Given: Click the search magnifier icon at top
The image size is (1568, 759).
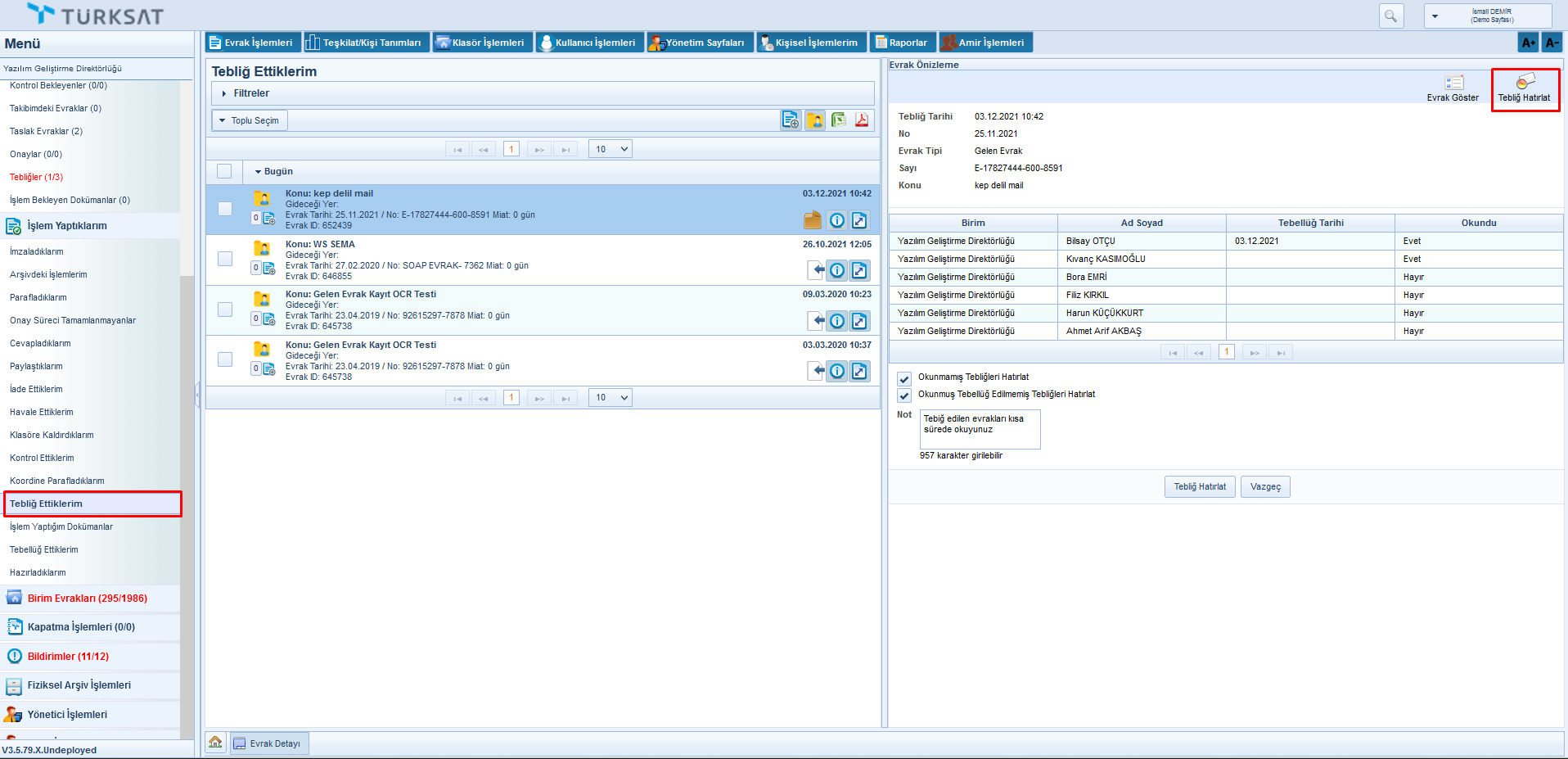Looking at the screenshot, I should (x=1390, y=16).
